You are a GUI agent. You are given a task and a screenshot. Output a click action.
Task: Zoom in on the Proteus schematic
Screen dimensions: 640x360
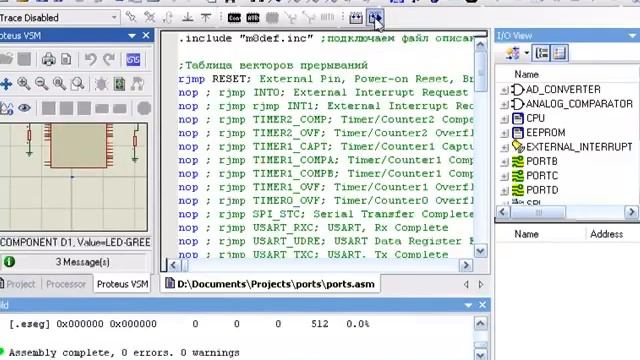(x=24, y=84)
